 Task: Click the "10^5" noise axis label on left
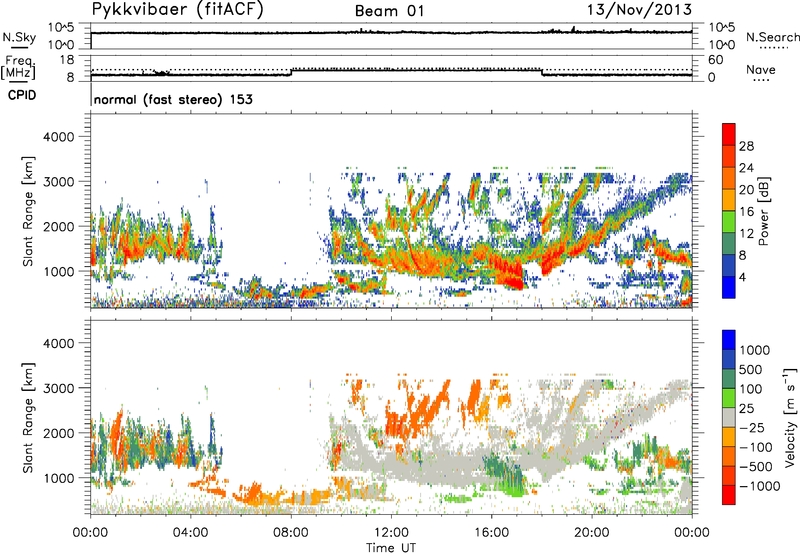pyautogui.click(x=61, y=27)
